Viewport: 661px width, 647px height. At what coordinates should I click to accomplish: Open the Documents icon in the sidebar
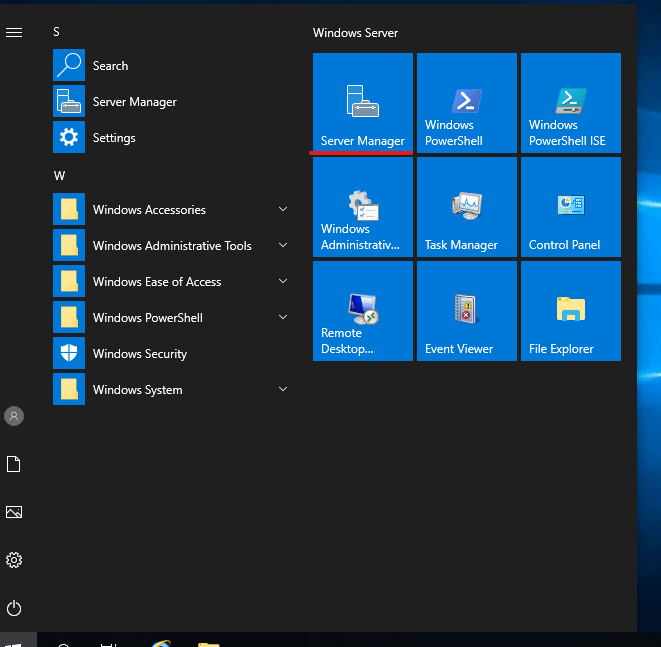pyautogui.click(x=14, y=464)
